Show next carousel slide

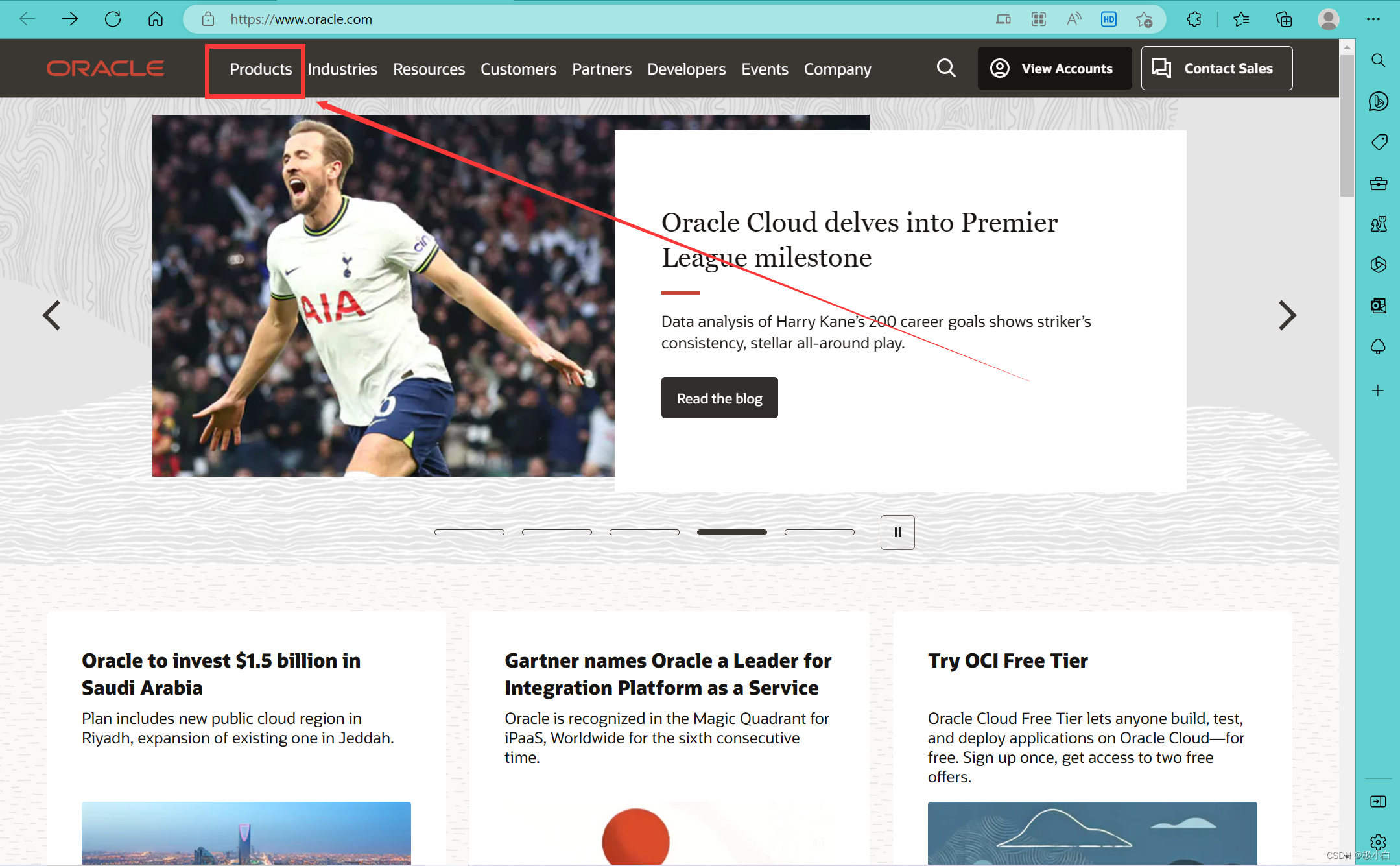pos(1287,316)
